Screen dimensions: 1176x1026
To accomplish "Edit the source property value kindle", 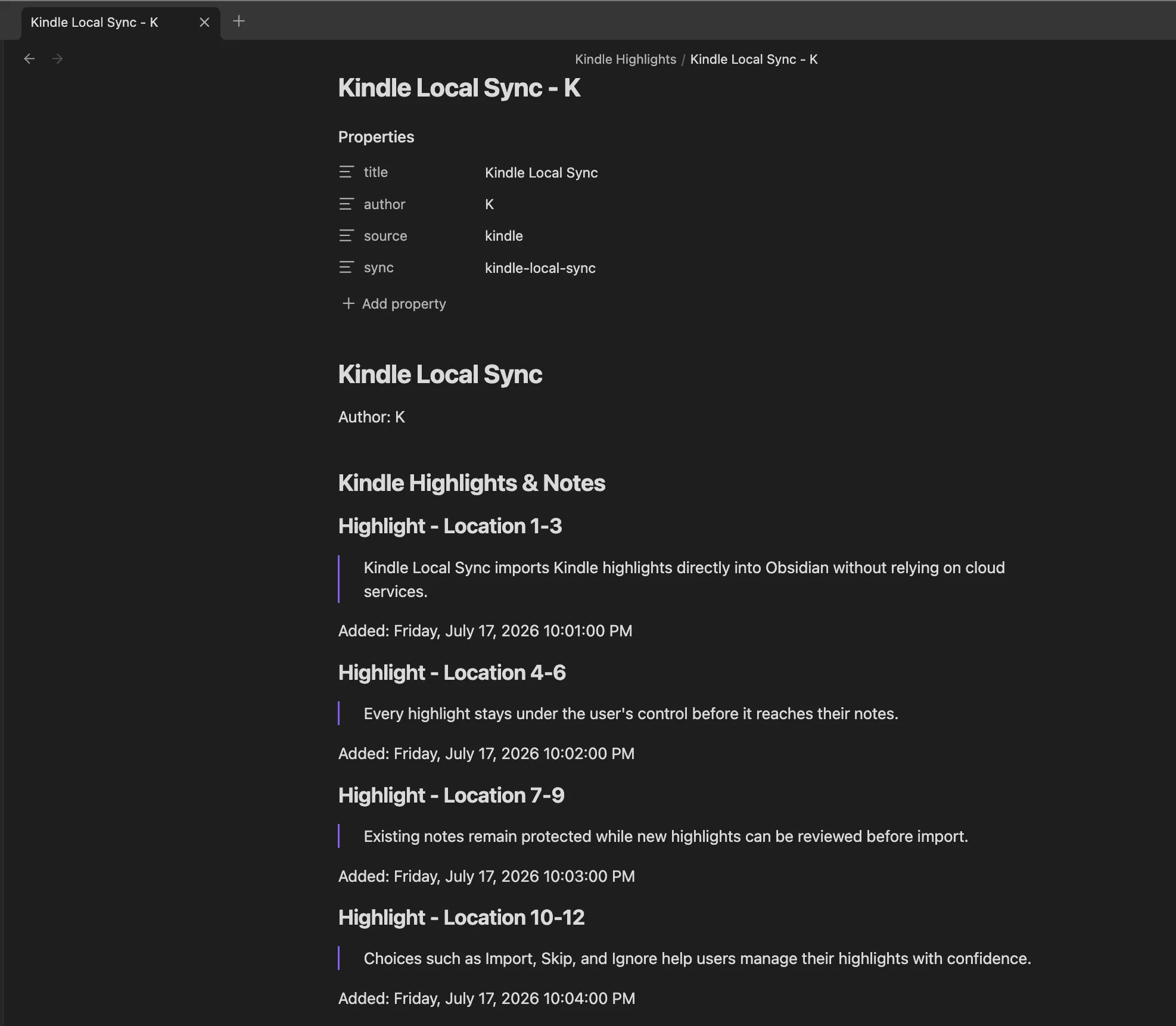I will [504, 236].
